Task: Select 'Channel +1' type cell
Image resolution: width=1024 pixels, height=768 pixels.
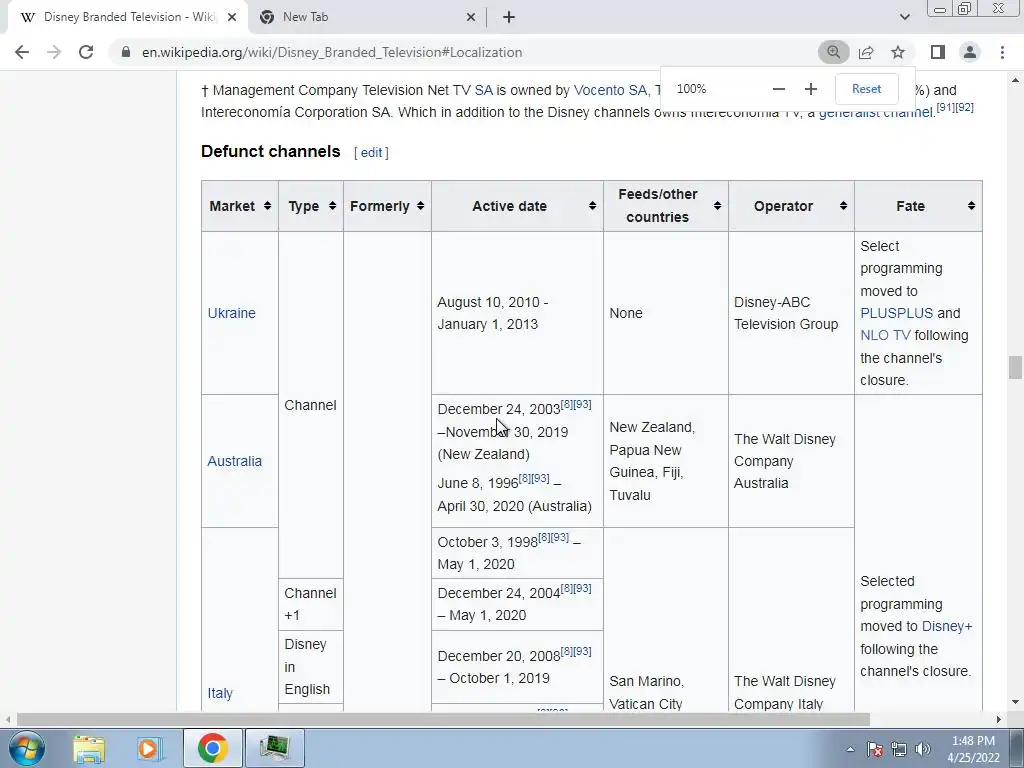Action: click(311, 604)
